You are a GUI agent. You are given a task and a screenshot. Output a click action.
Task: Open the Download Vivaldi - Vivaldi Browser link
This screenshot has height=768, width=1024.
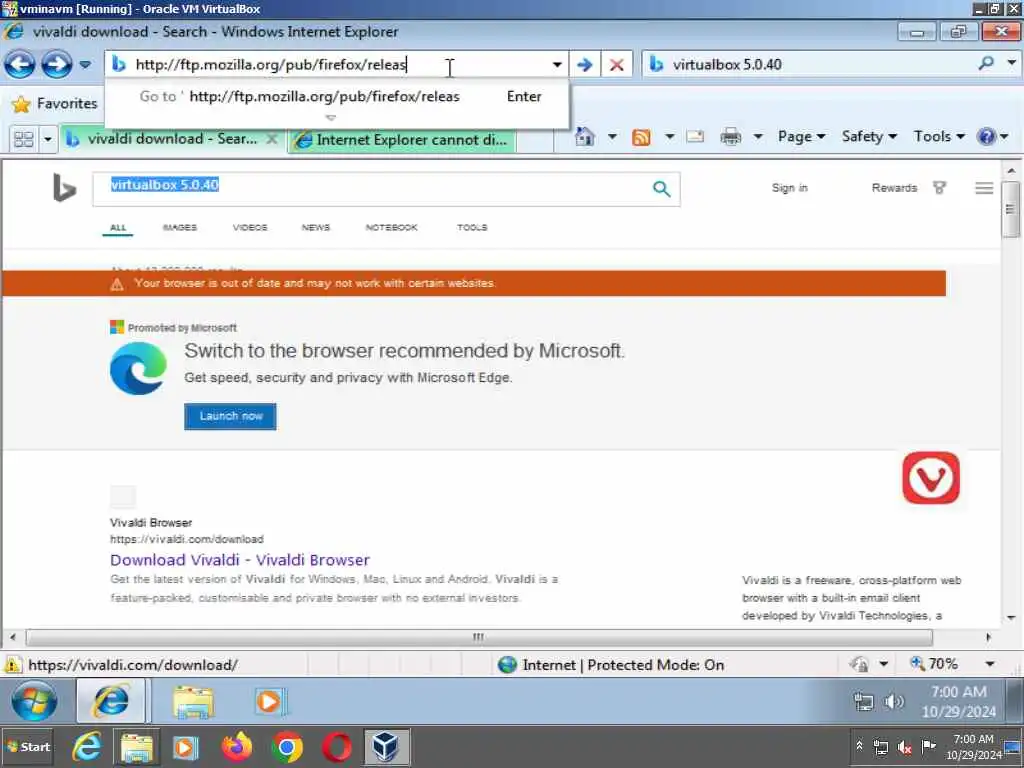pyautogui.click(x=240, y=560)
